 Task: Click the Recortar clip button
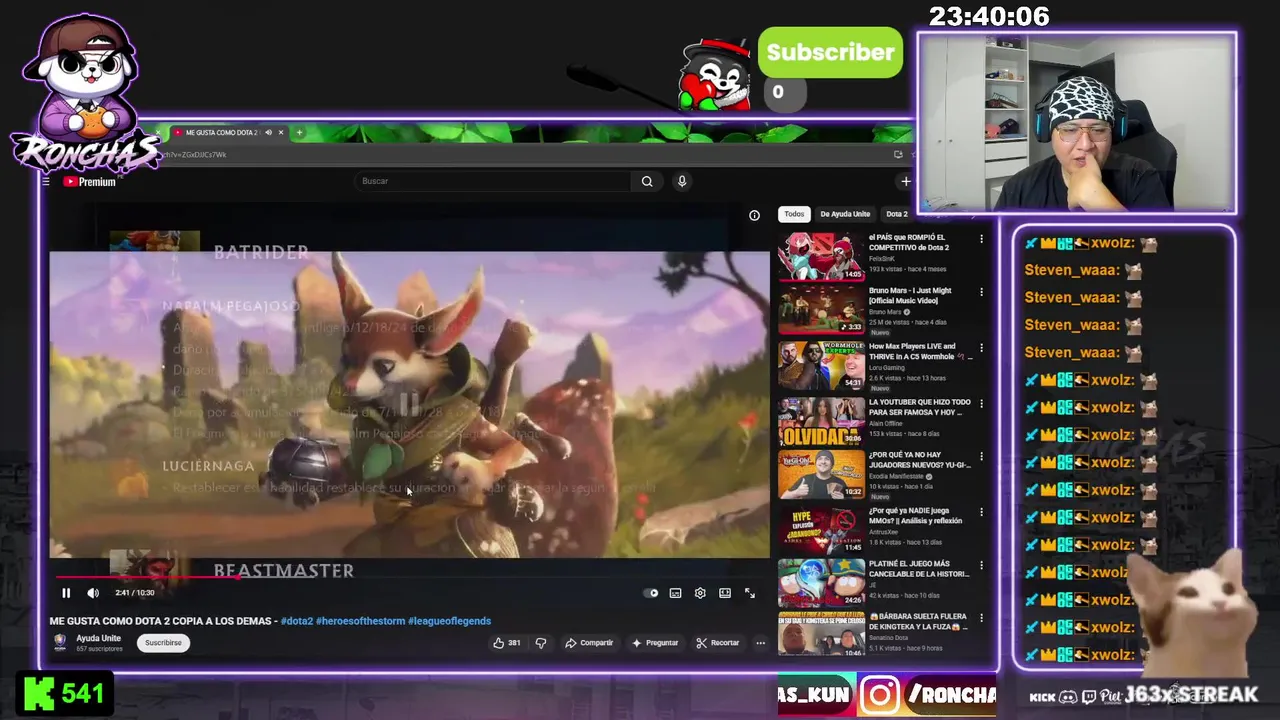[718, 643]
